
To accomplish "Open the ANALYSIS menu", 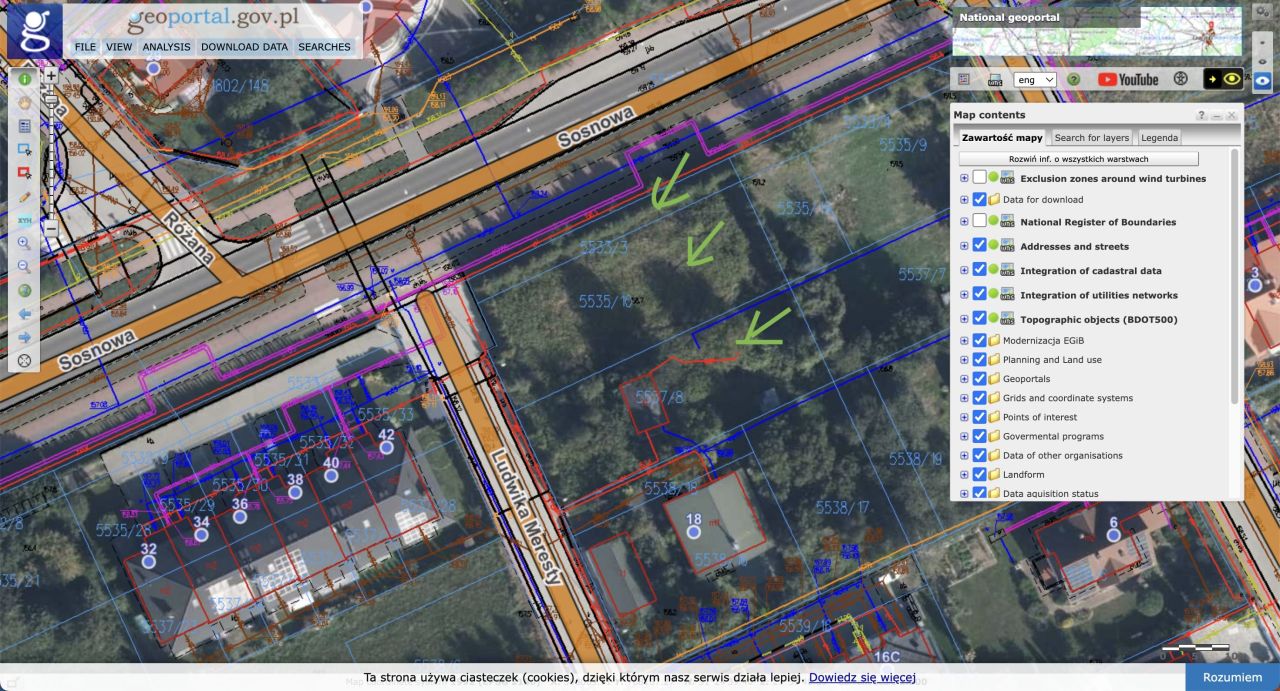I will point(166,47).
